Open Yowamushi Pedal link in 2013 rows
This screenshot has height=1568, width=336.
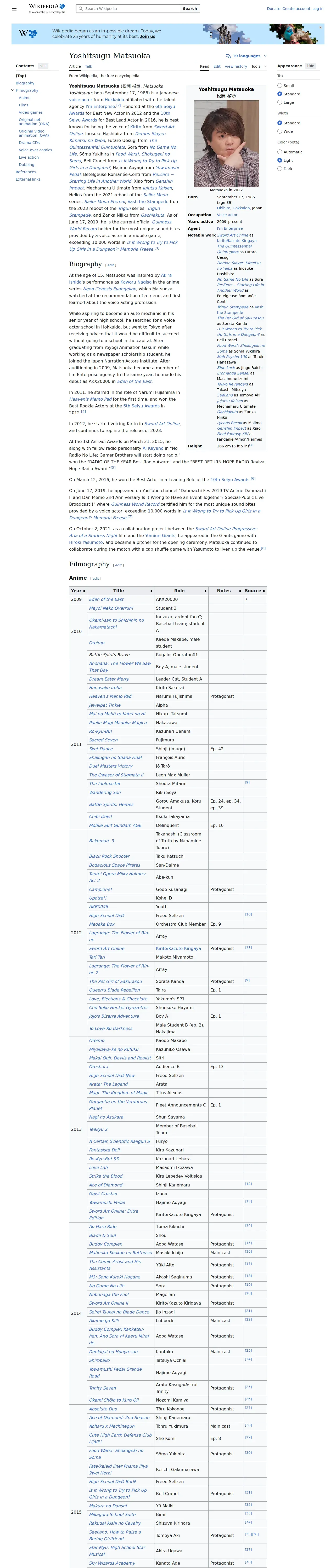pyautogui.click(x=107, y=1202)
